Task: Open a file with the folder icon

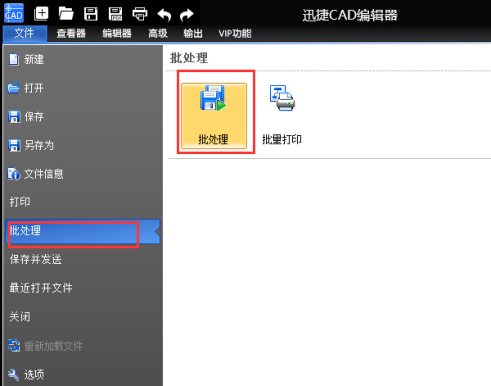Action: [66, 14]
